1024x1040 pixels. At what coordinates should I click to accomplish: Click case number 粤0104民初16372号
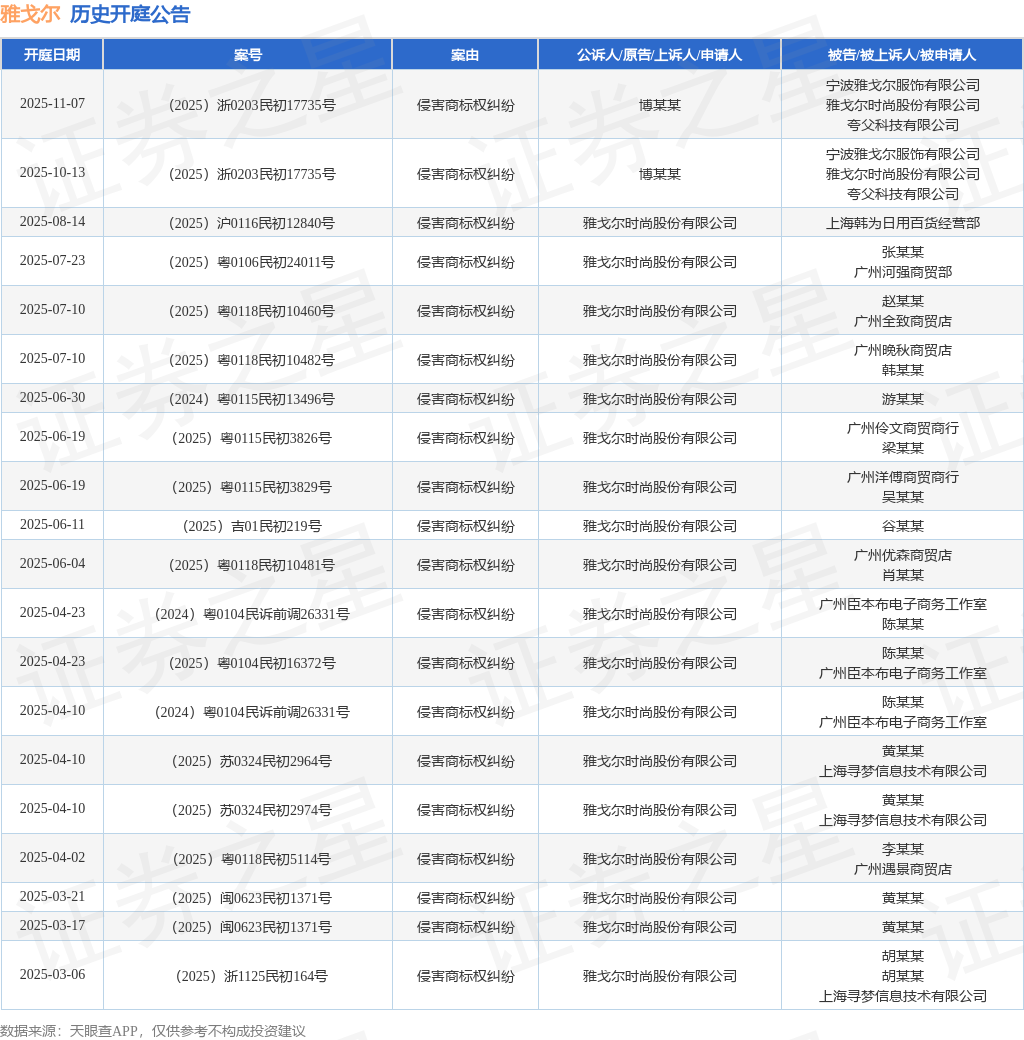(252, 663)
